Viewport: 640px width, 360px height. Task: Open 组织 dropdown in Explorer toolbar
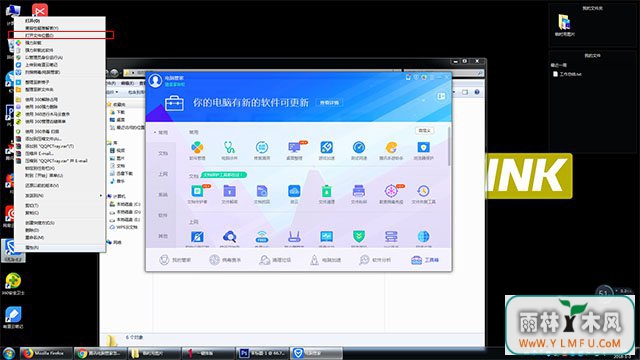click(113, 92)
